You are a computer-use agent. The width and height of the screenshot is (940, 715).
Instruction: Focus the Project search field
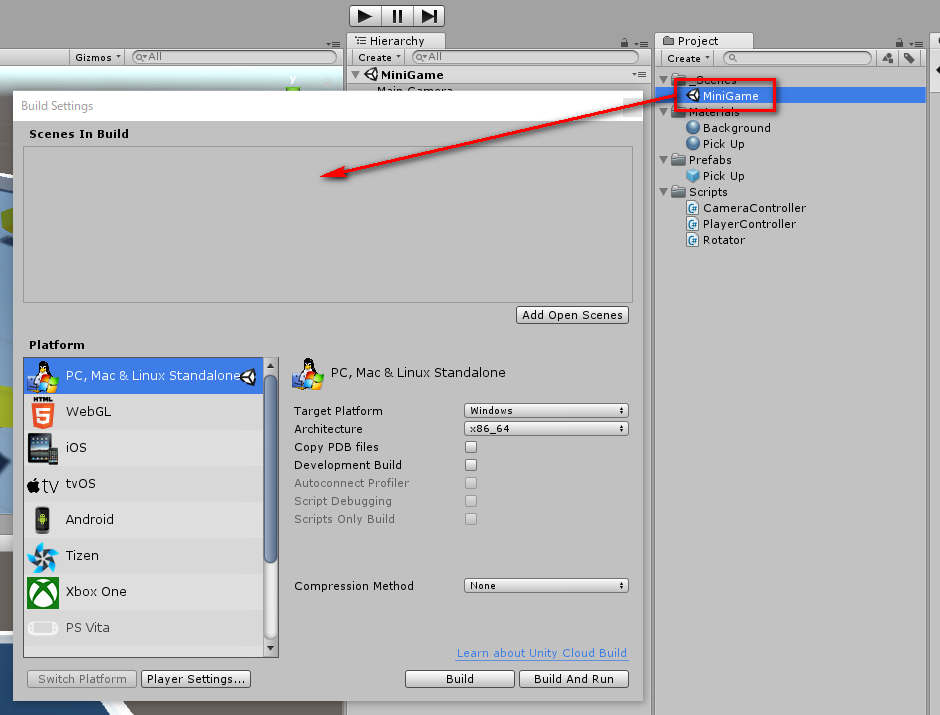pyautogui.click(x=797, y=58)
